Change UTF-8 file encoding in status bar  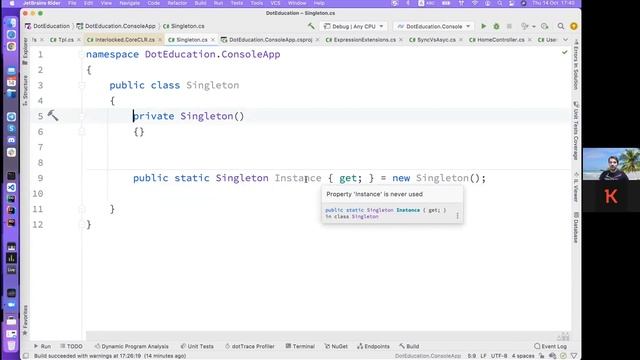click(499, 356)
